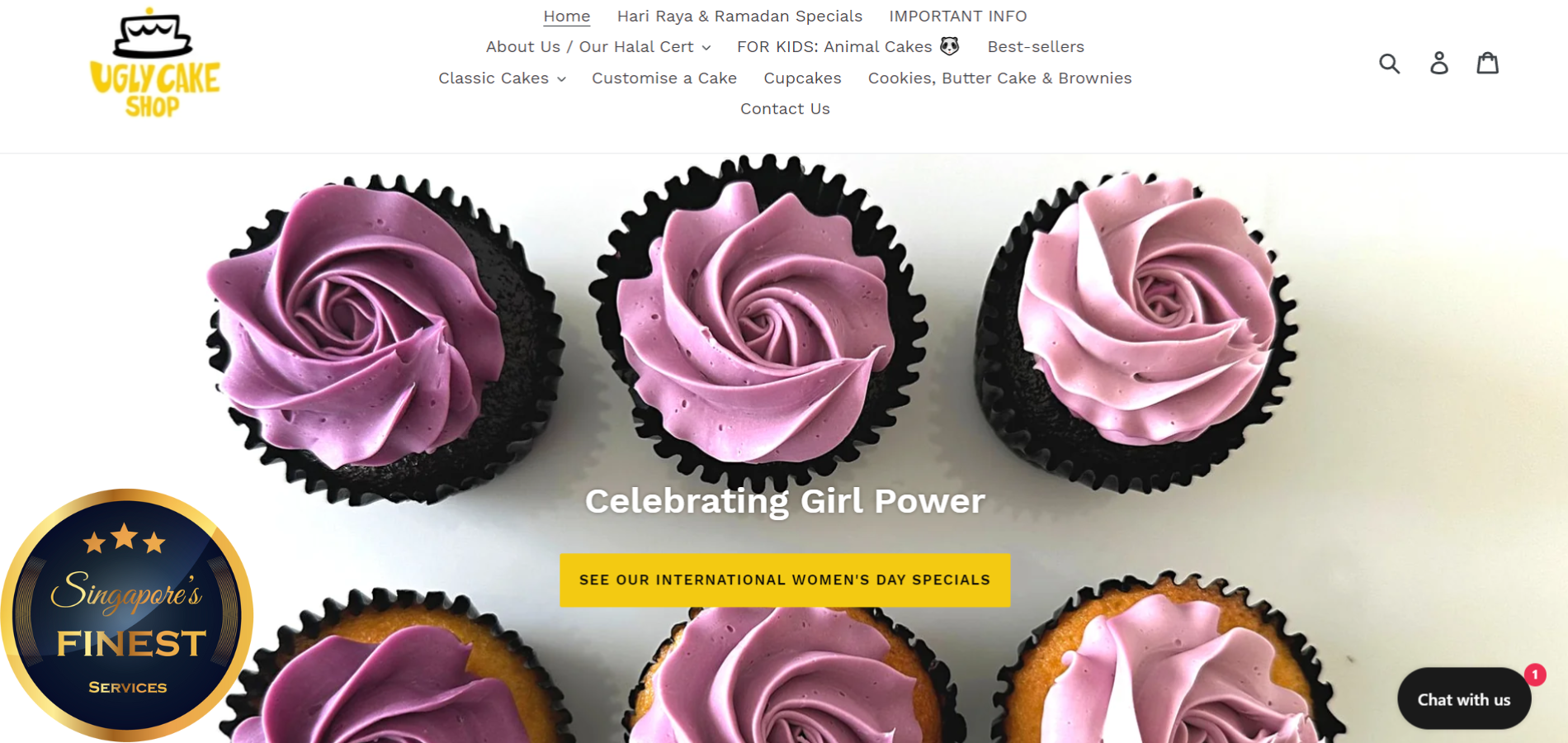Go to the Home menu item
1568x743 pixels.
tap(567, 17)
